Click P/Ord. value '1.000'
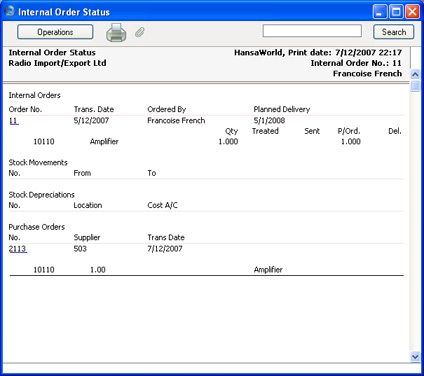424x376 pixels. [351, 142]
